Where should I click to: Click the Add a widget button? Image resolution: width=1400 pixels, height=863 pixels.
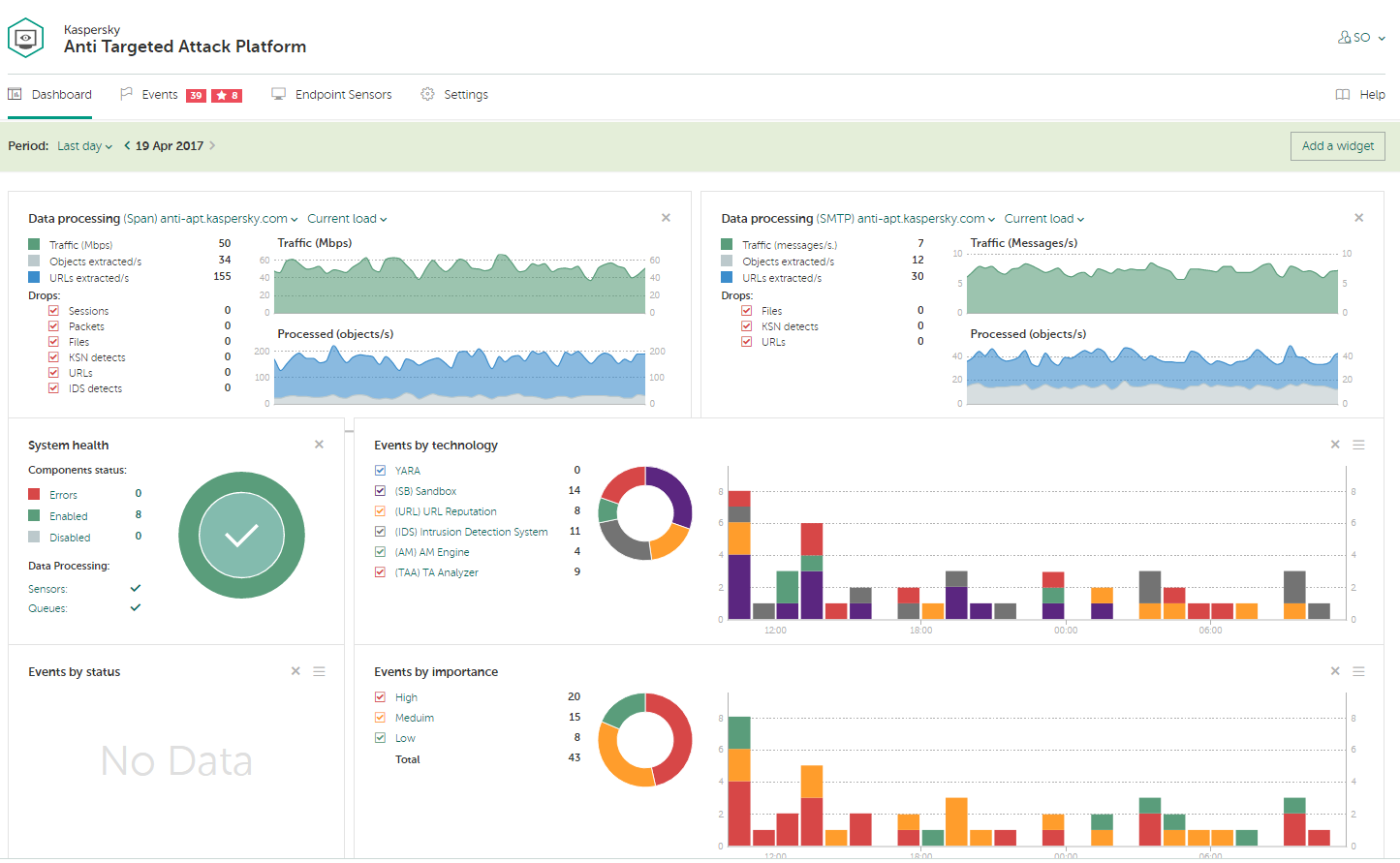[1338, 146]
